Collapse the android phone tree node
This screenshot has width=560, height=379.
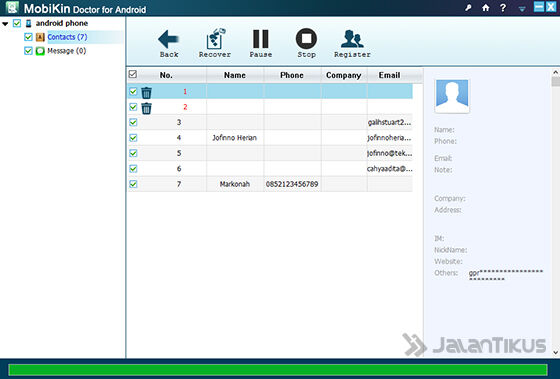point(5,24)
